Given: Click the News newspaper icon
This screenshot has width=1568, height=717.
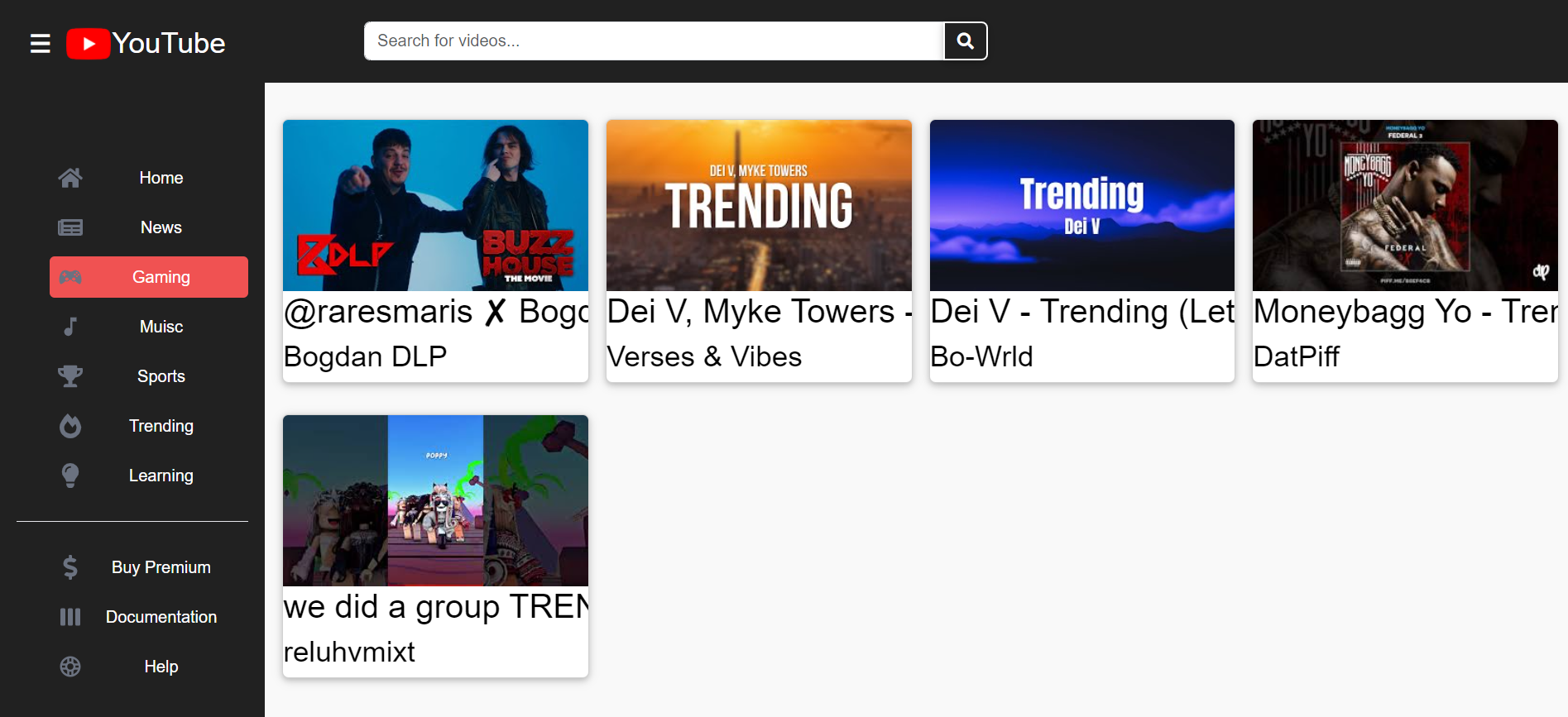Looking at the screenshot, I should 70,227.
